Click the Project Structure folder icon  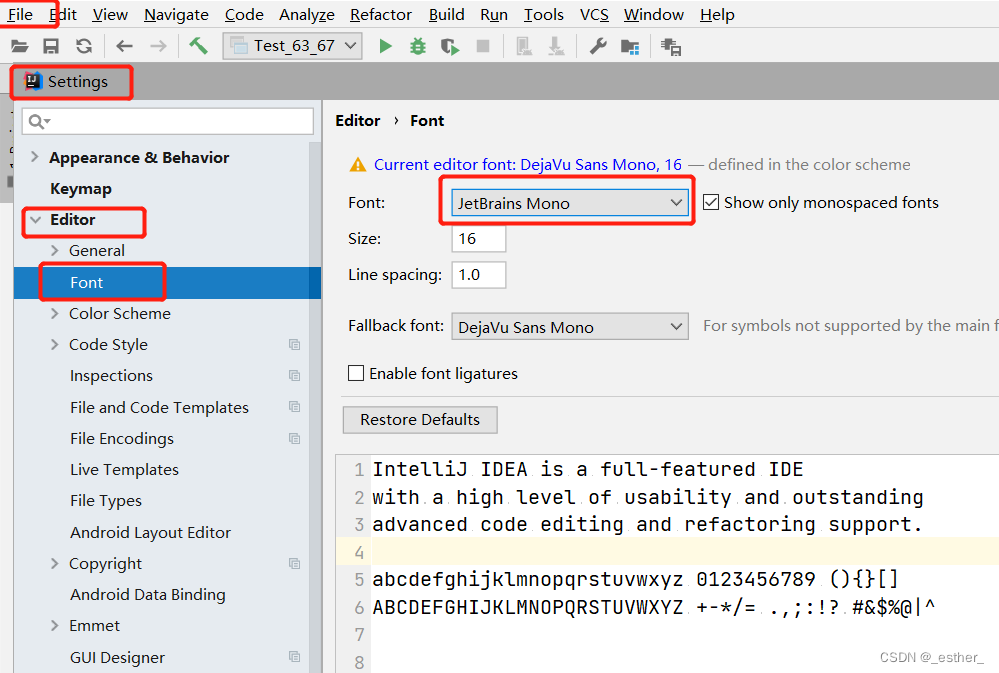point(629,47)
